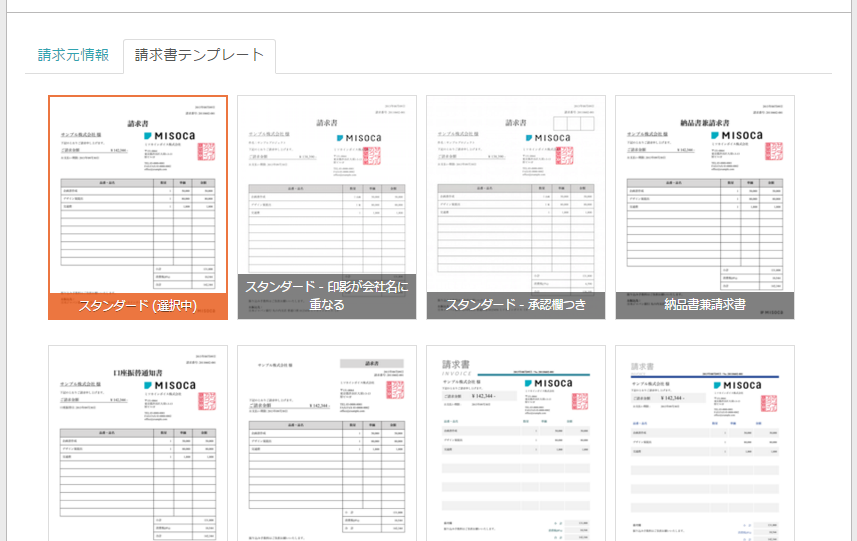Choose the navy-blue line 請求書 template
The width and height of the screenshot is (857, 541).
705,443
